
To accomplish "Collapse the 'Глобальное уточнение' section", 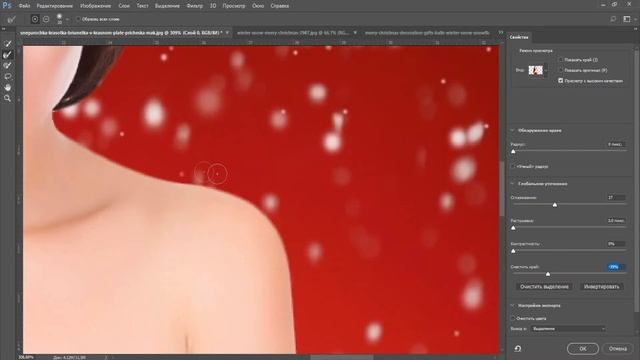I will (513, 184).
